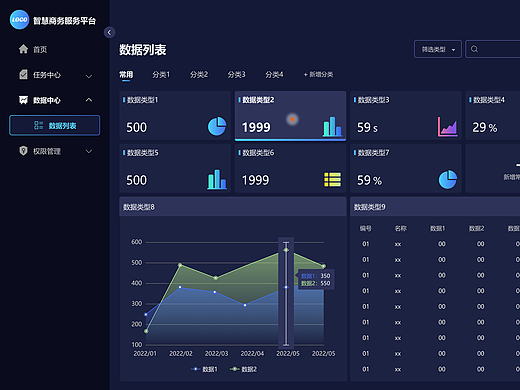This screenshot has height=390, width=520.
Task: Click the 任务中心 clipboard icon
Action: click(x=23, y=74)
